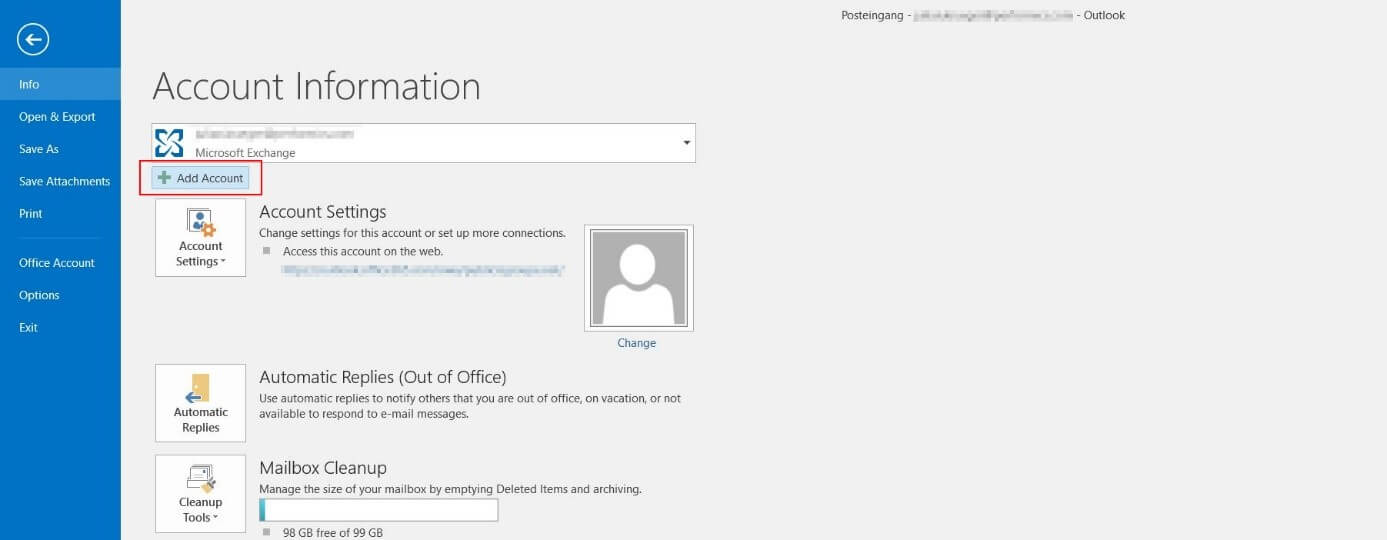Viewport: 1387px width, 540px height.
Task: Click the Change photo link
Action: pyautogui.click(x=637, y=343)
